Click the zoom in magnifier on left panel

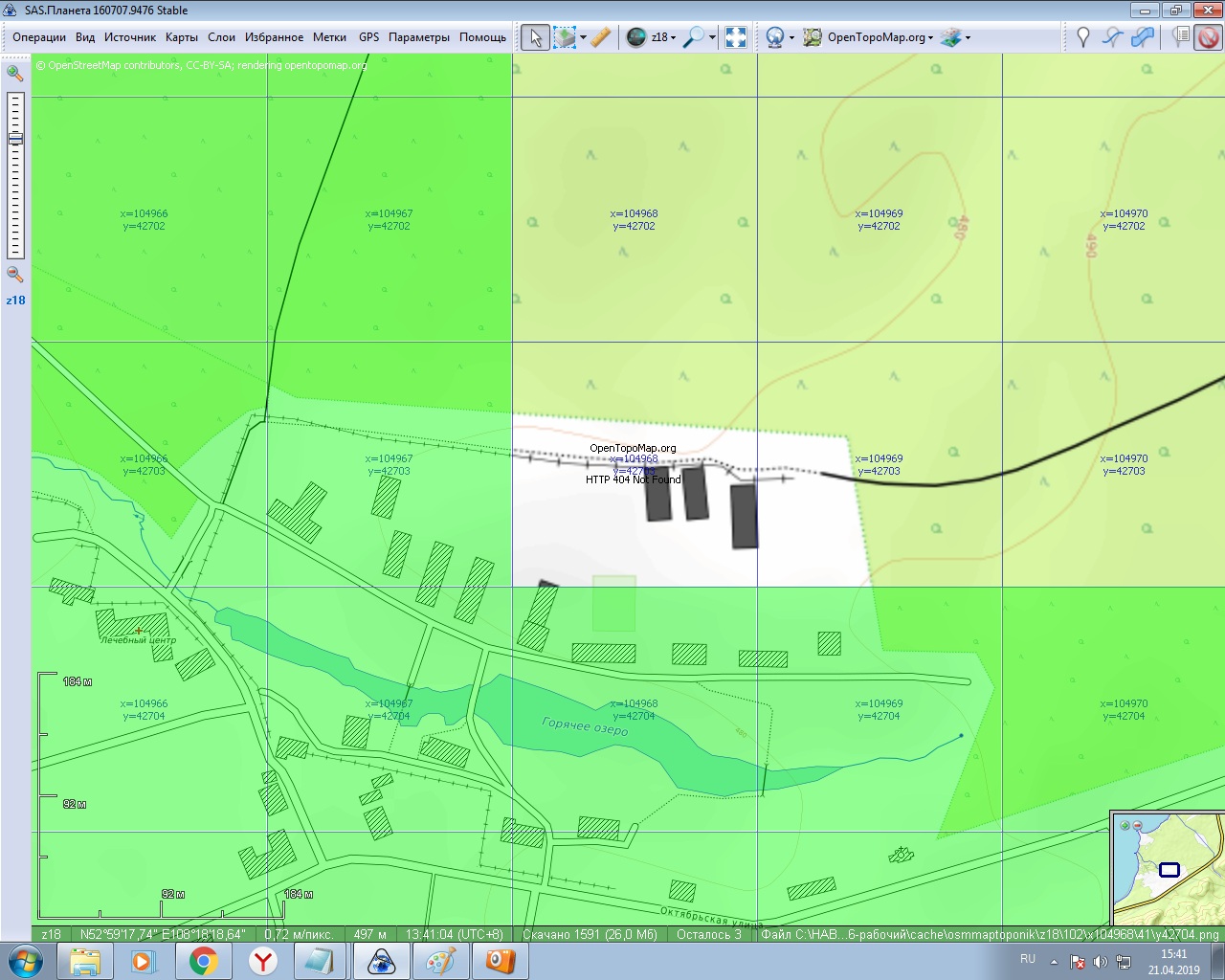(15, 73)
